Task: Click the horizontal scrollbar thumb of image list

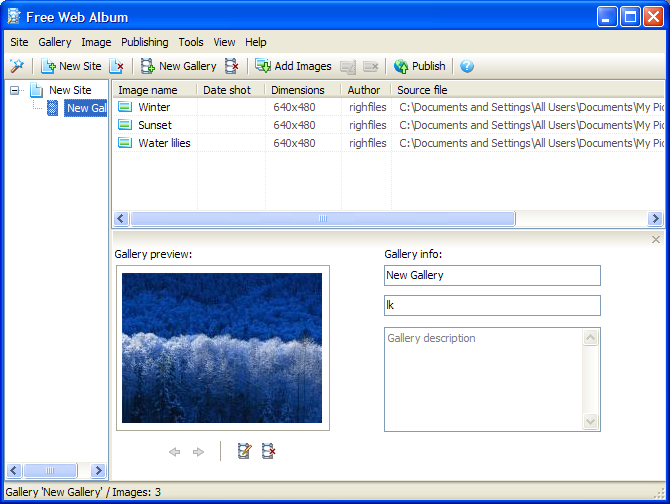Action: [x=322, y=219]
